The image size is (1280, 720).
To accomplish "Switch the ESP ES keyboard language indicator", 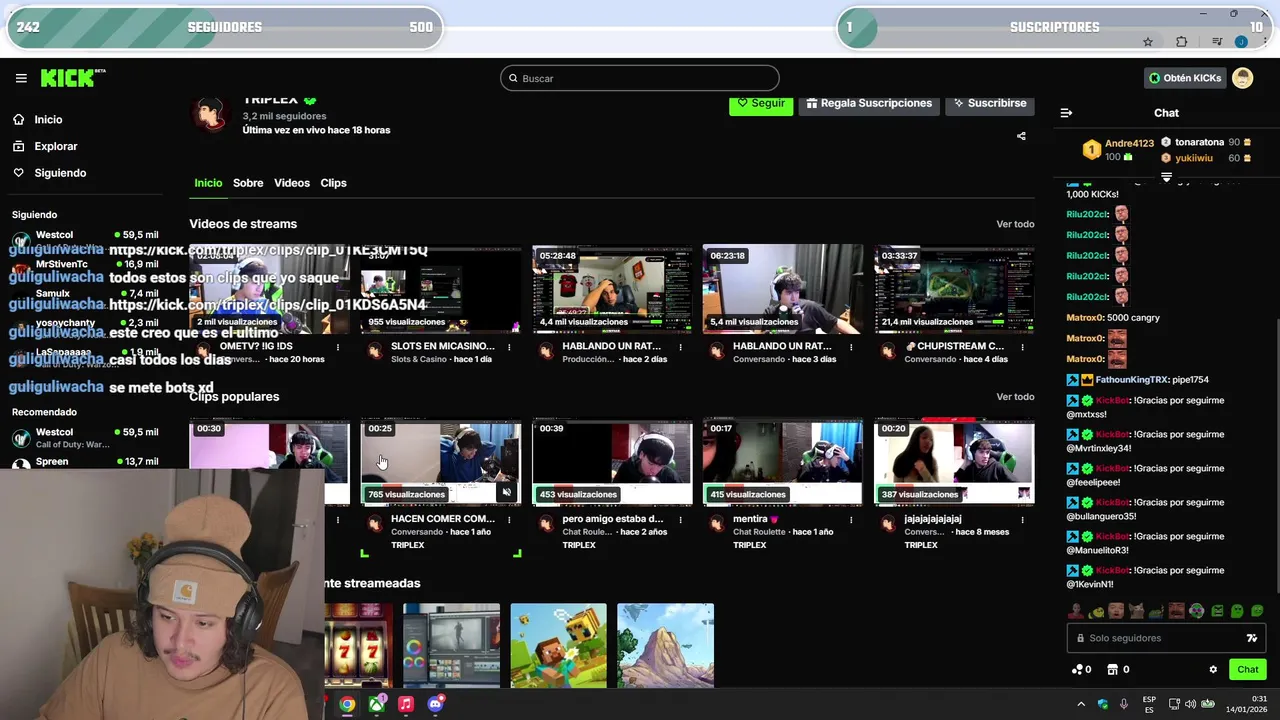I will pos(1149,704).
